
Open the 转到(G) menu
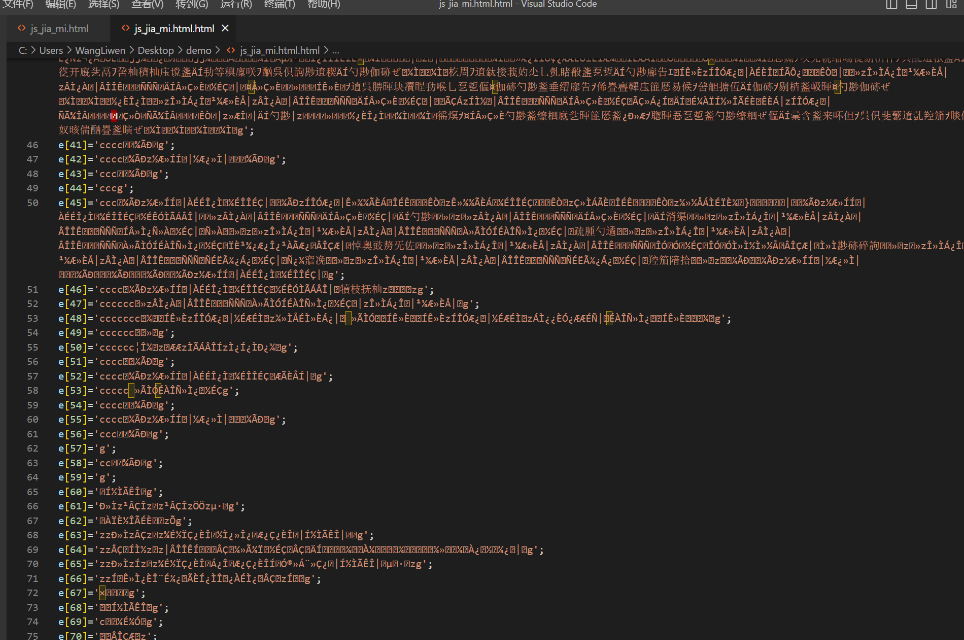click(192, 4)
